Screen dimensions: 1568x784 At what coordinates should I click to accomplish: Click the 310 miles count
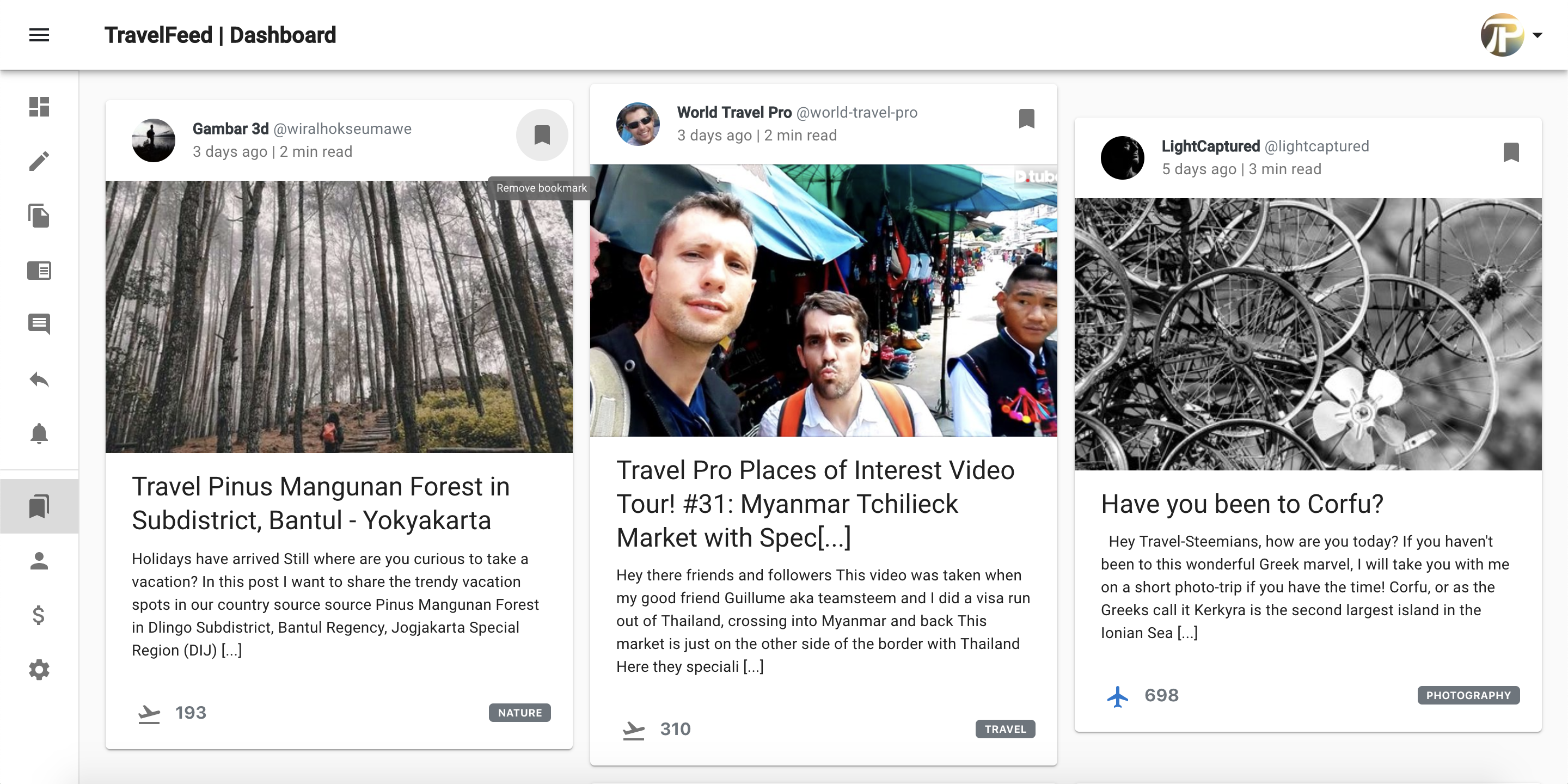click(x=675, y=729)
